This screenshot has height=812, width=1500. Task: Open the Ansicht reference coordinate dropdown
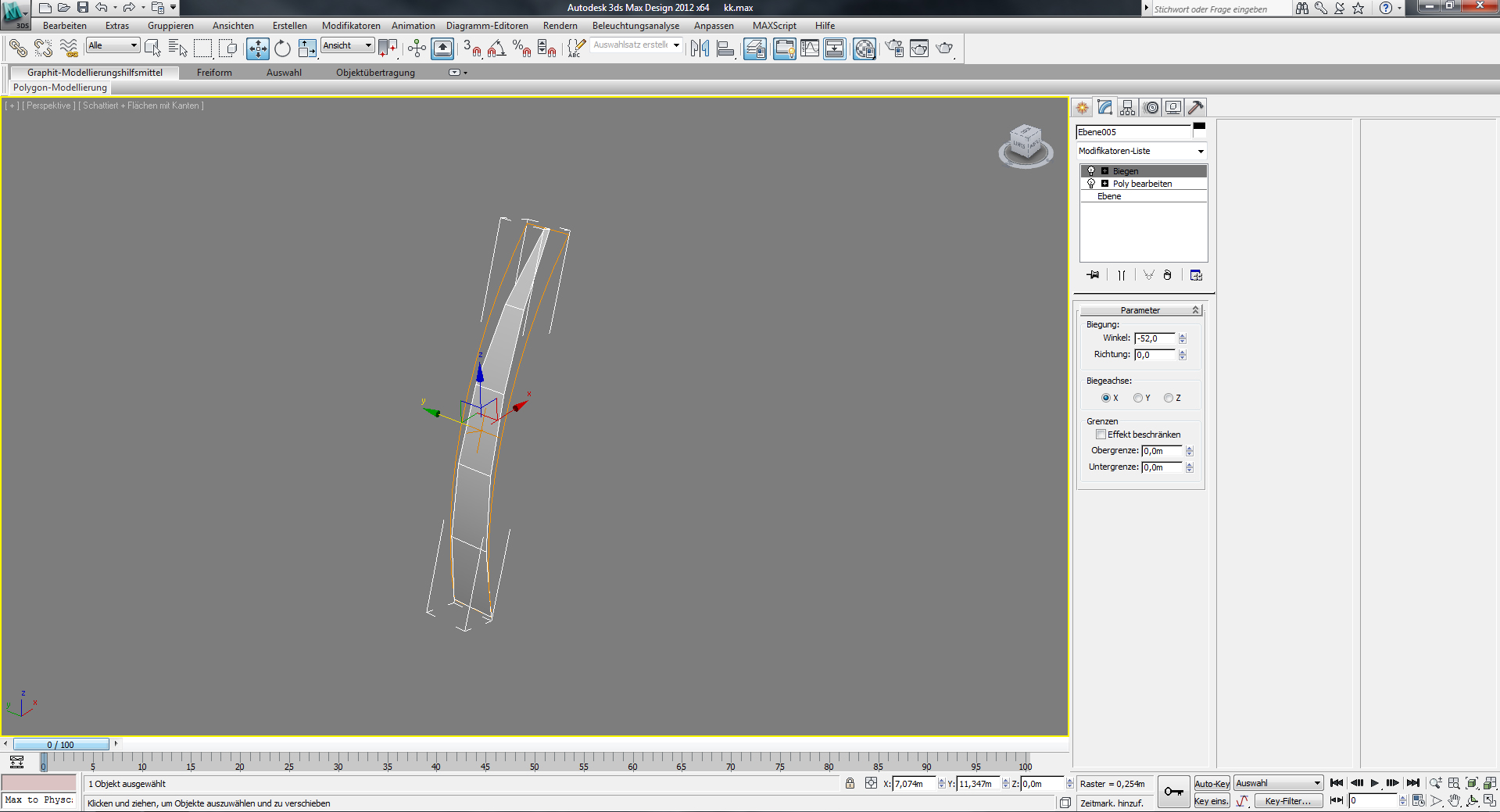click(348, 45)
